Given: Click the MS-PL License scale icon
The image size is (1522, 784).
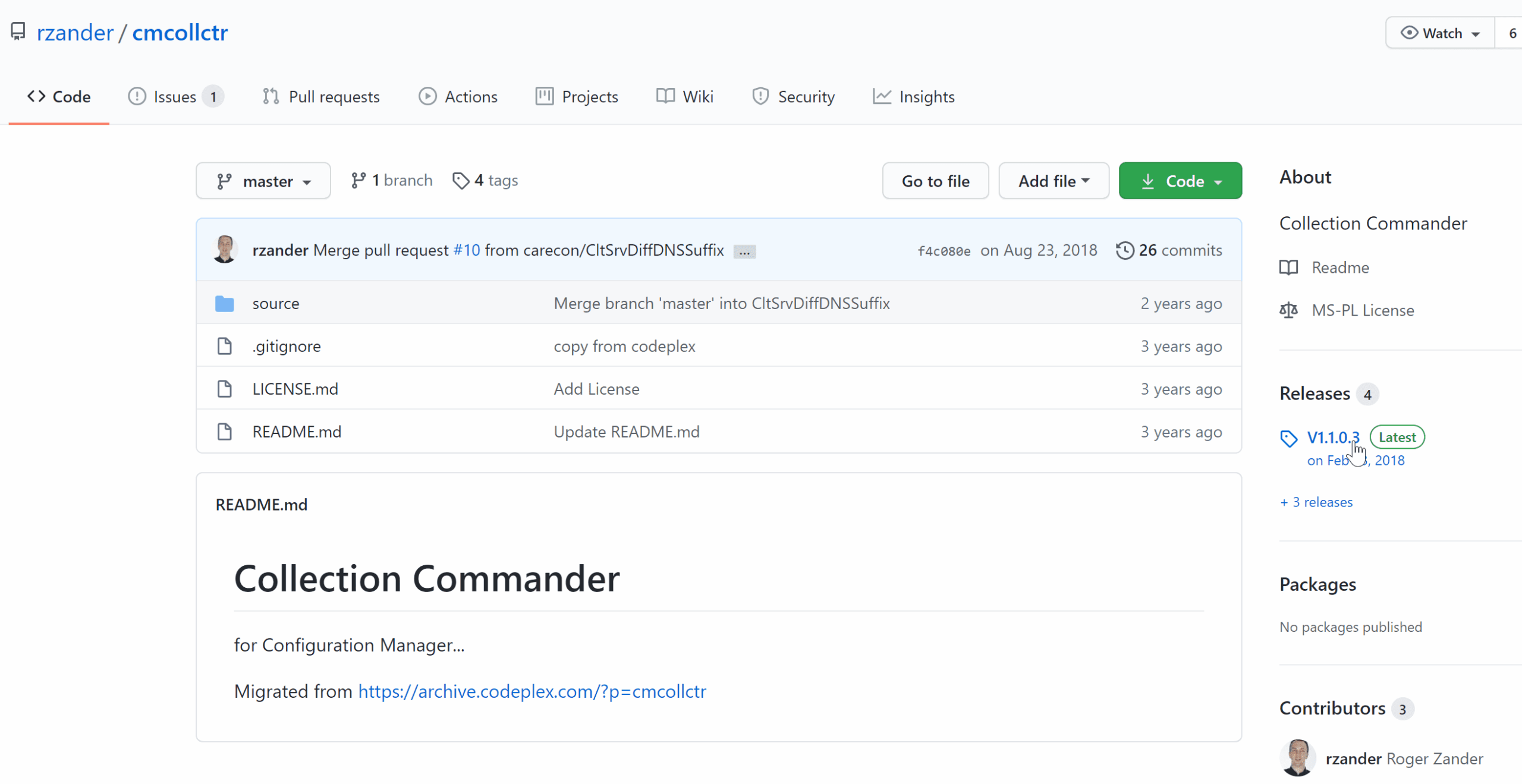Looking at the screenshot, I should pos(1288,310).
